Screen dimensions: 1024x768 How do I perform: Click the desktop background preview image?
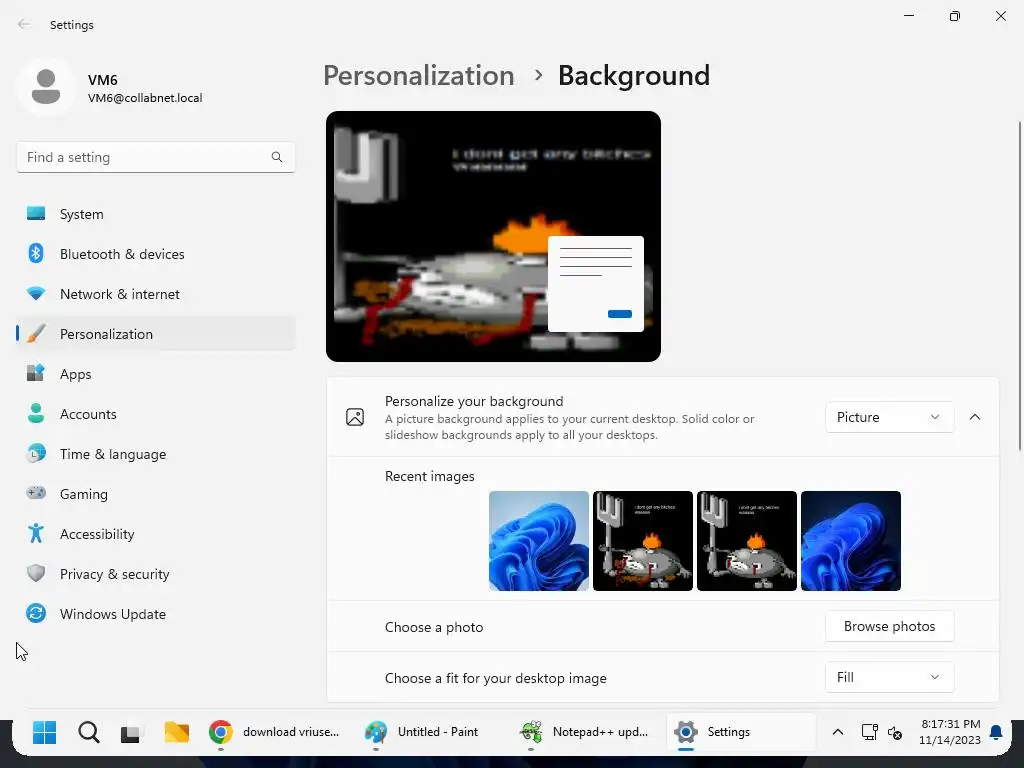pyautogui.click(x=493, y=236)
